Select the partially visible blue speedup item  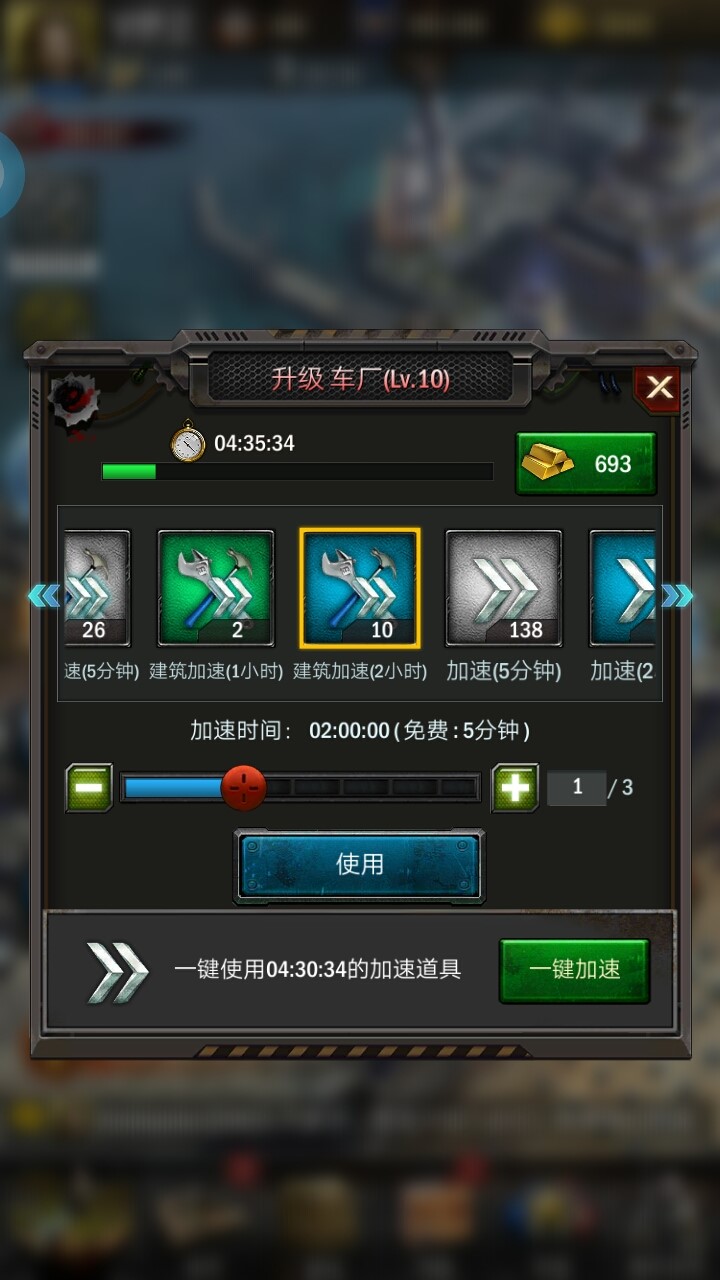pos(623,588)
